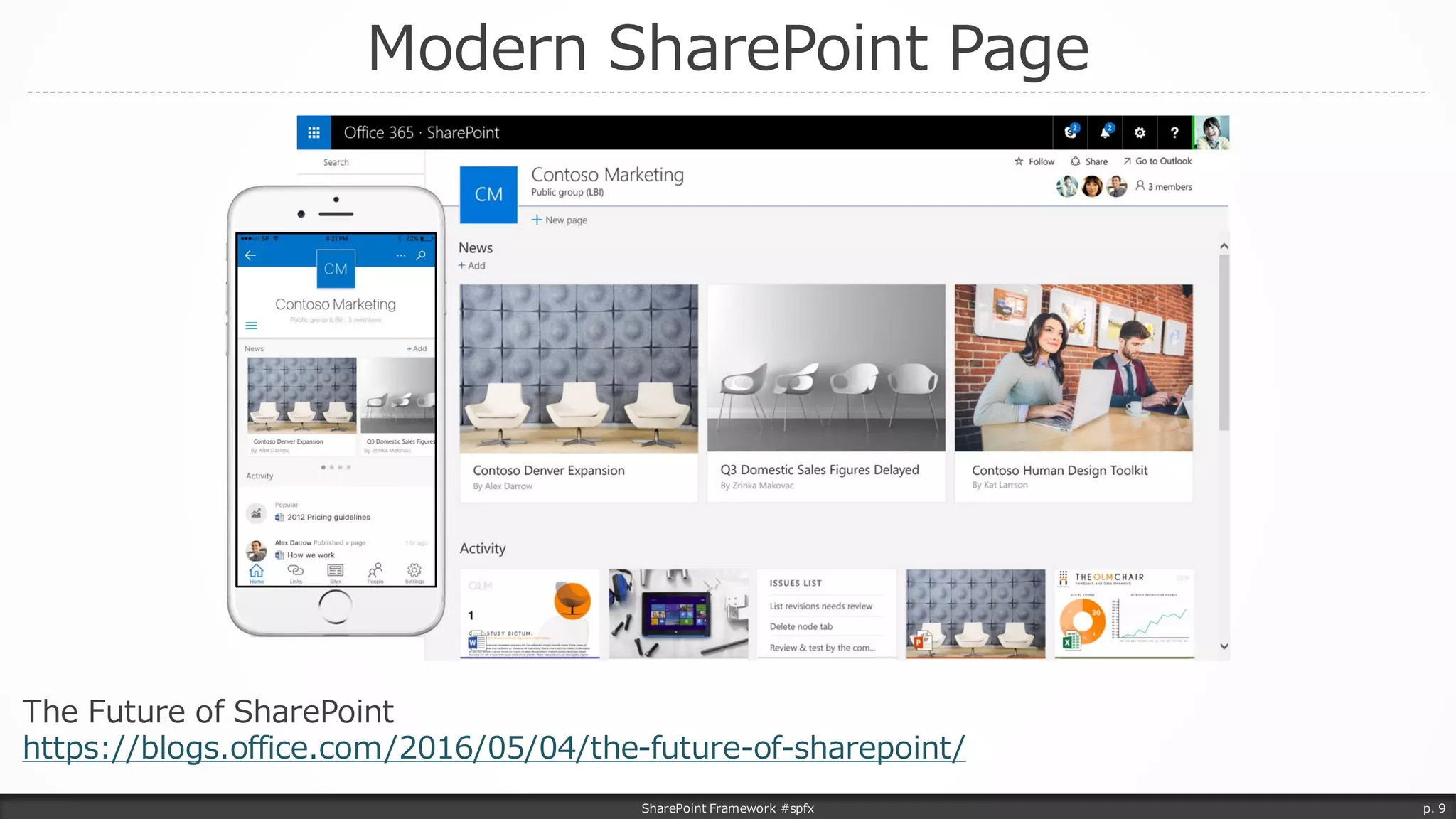Tap the search magnifier on the phone

click(421, 255)
